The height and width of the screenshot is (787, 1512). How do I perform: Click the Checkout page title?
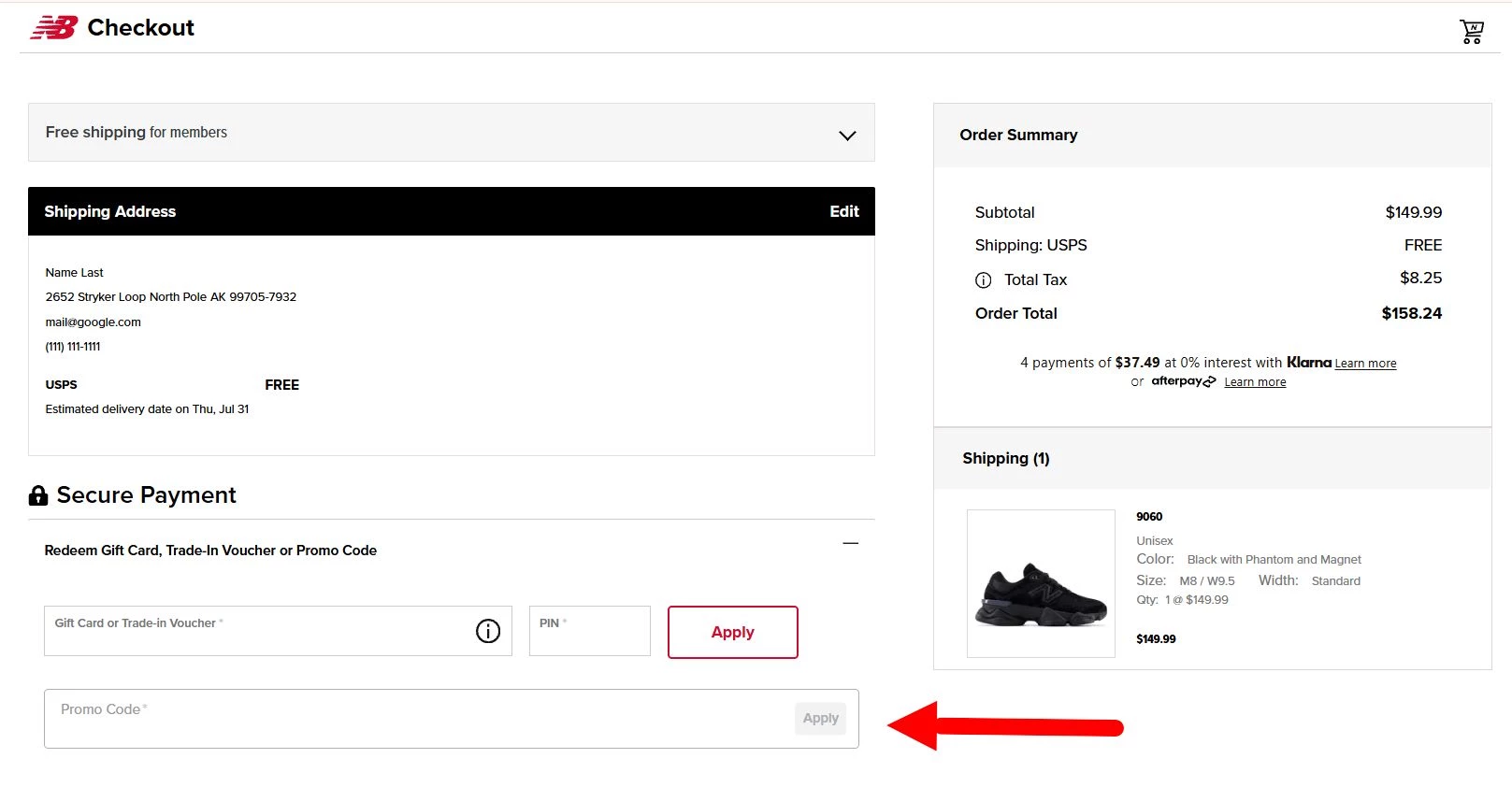tap(141, 28)
